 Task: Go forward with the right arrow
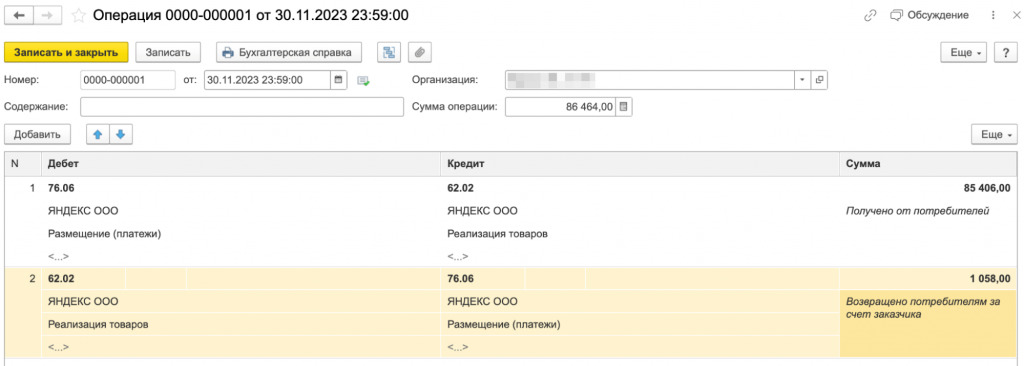47,16
